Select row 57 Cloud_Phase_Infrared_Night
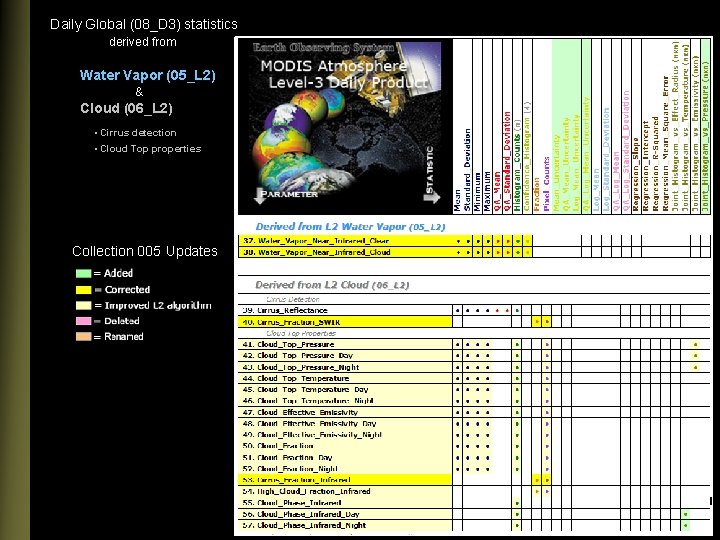 (474, 525)
